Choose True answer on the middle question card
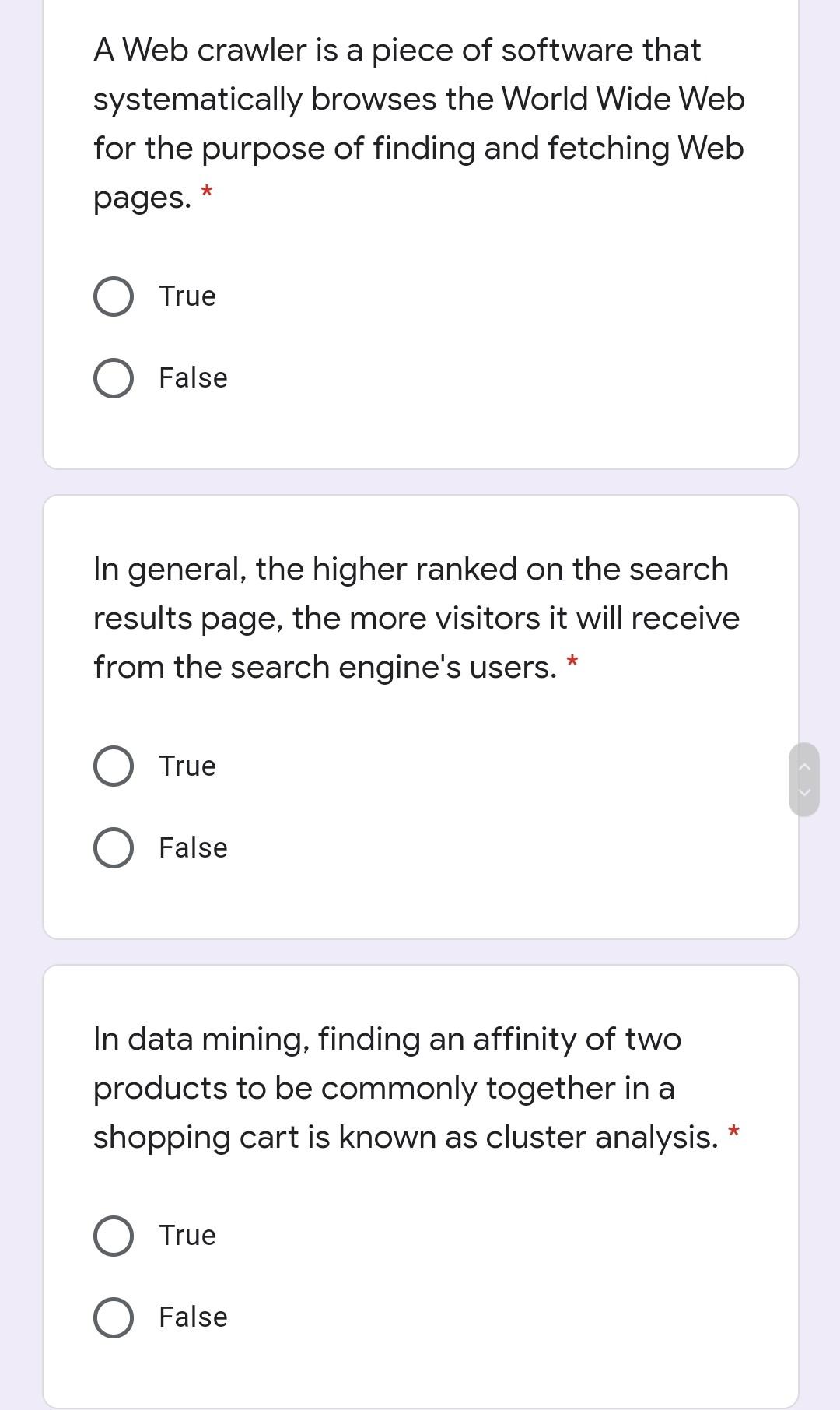The width and height of the screenshot is (840, 1410). click(112, 766)
